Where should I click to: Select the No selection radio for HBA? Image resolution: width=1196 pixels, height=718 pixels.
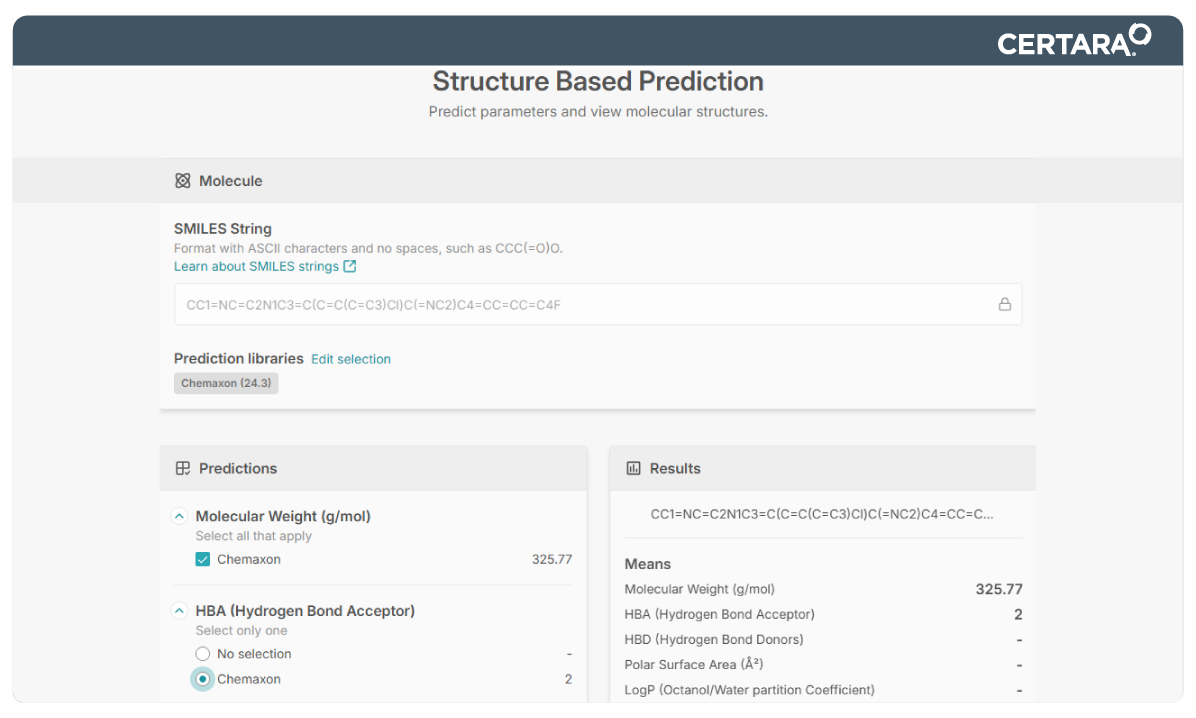203,654
